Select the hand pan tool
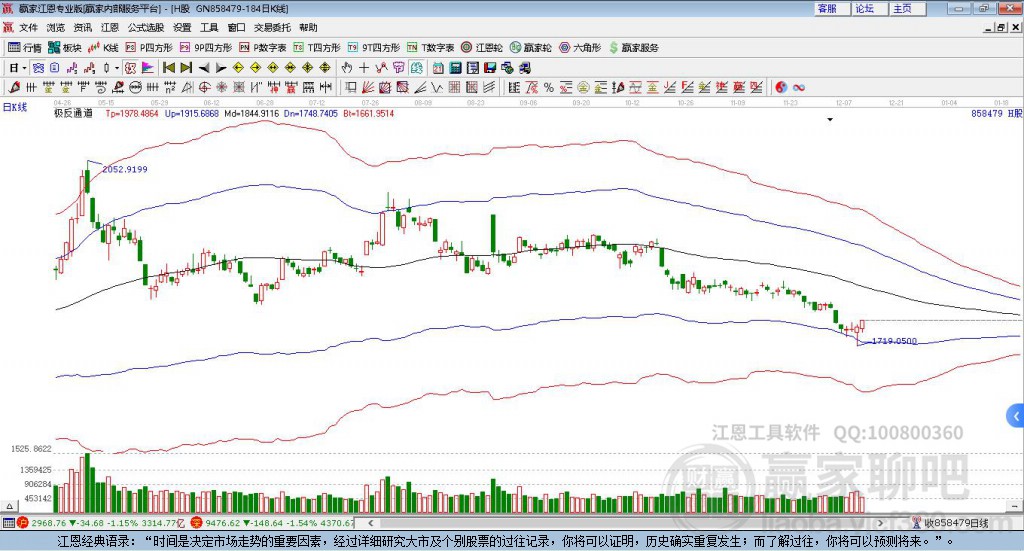The image size is (1024, 551). pyautogui.click(x=347, y=68)
